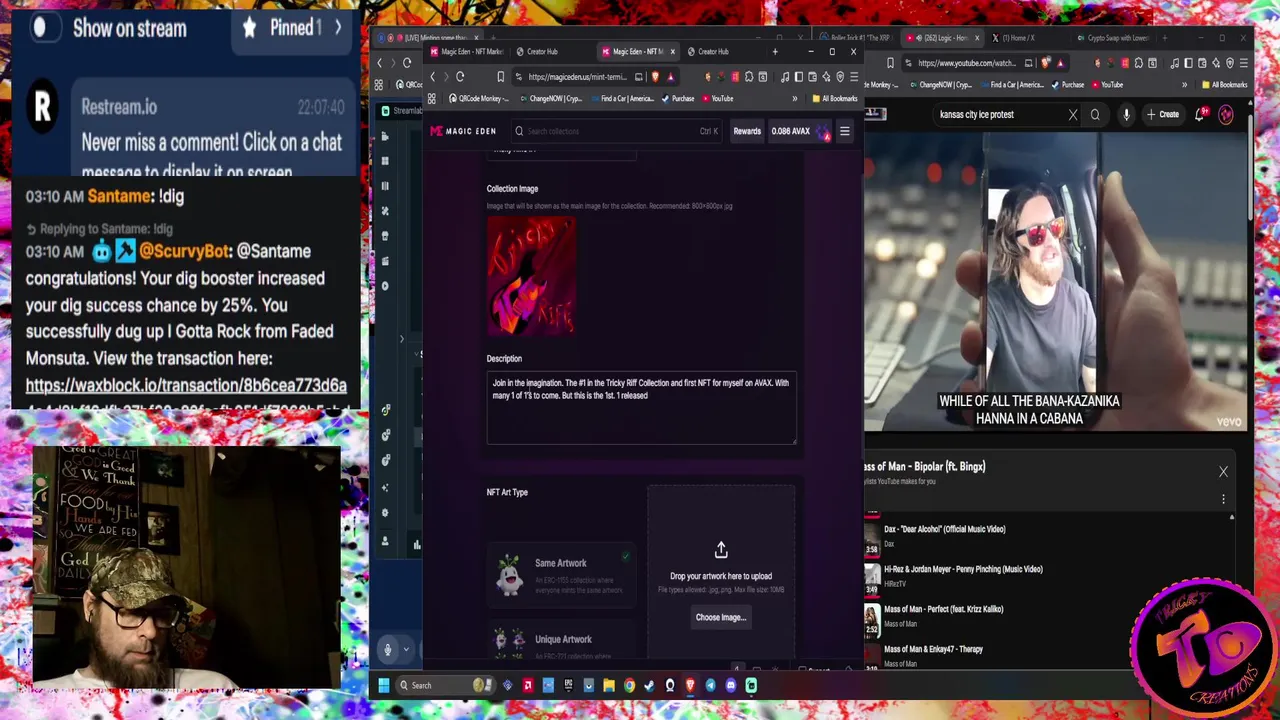Viewport: 1280px width, 720px height.
Task: Open YouTube notifications bell
Action: coord(1201,114)
